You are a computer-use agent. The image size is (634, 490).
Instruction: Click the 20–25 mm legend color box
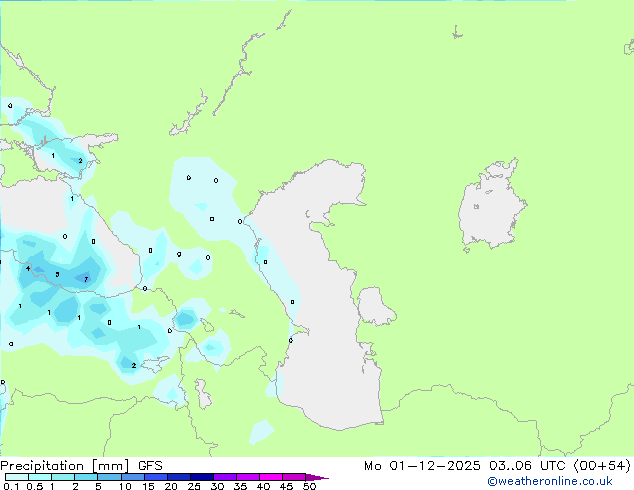click(179, 477)
